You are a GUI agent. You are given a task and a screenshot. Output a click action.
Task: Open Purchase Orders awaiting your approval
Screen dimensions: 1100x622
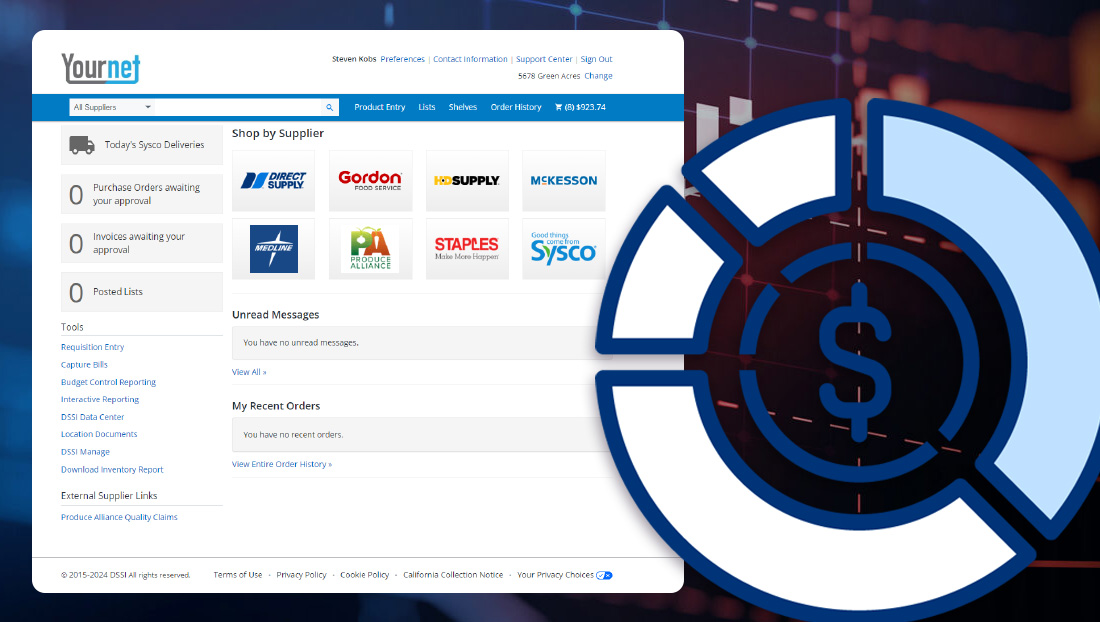(x=142, y=194)
